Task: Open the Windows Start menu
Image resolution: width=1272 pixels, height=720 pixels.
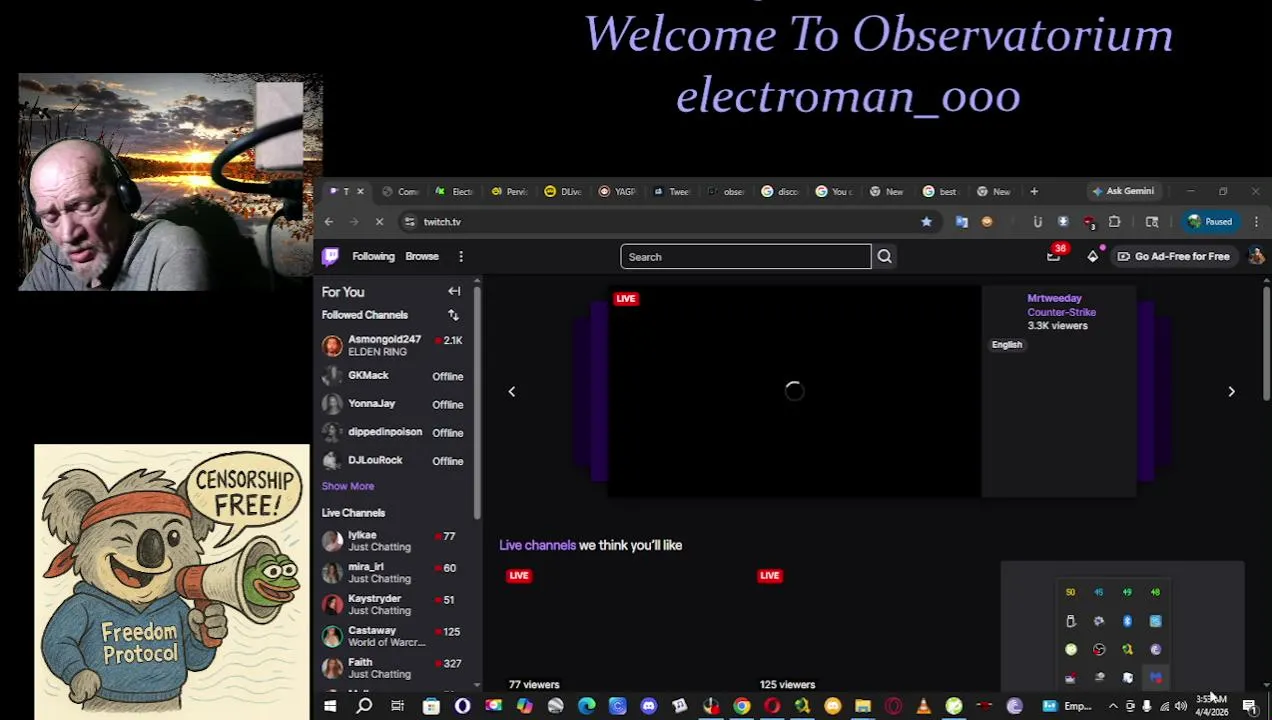Action: tap(330, 706)
